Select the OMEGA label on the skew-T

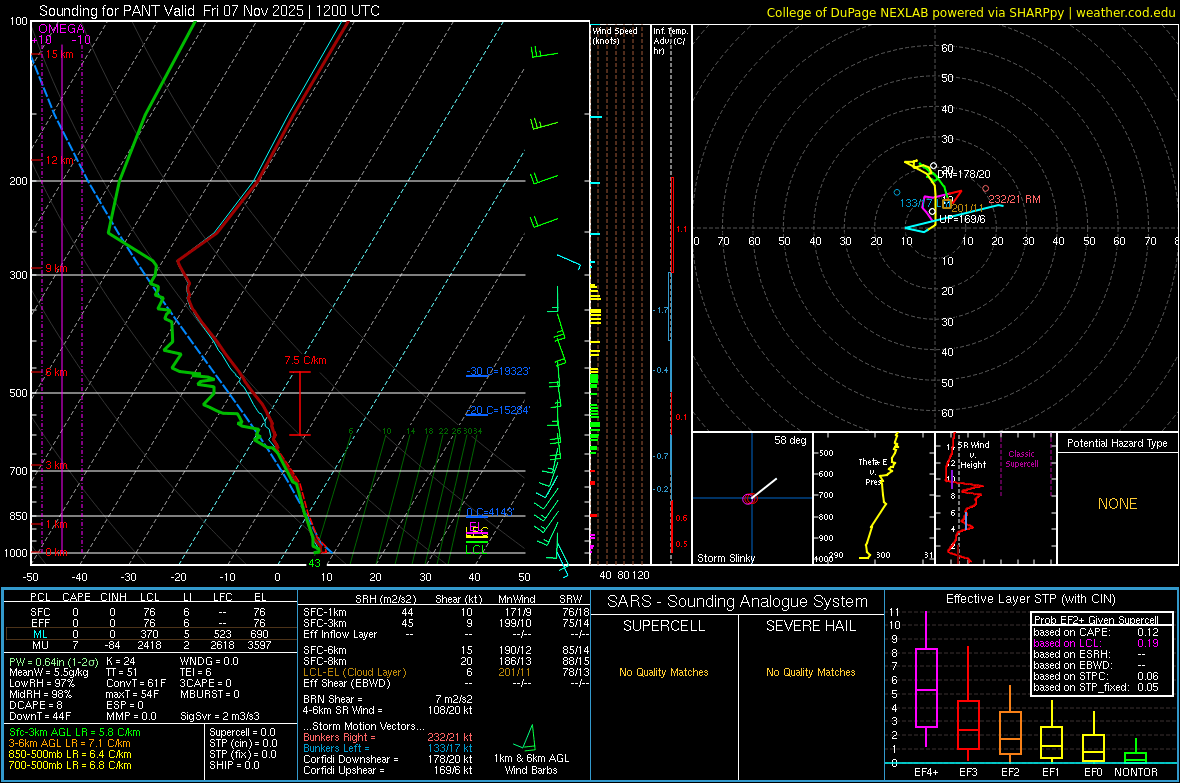pyautogui.click(x=62, y=29)
